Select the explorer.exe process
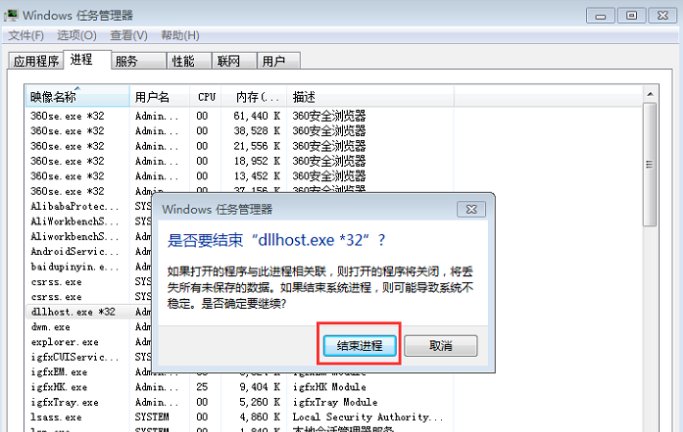This screenshot has height=432, width=683. [65, 342]
